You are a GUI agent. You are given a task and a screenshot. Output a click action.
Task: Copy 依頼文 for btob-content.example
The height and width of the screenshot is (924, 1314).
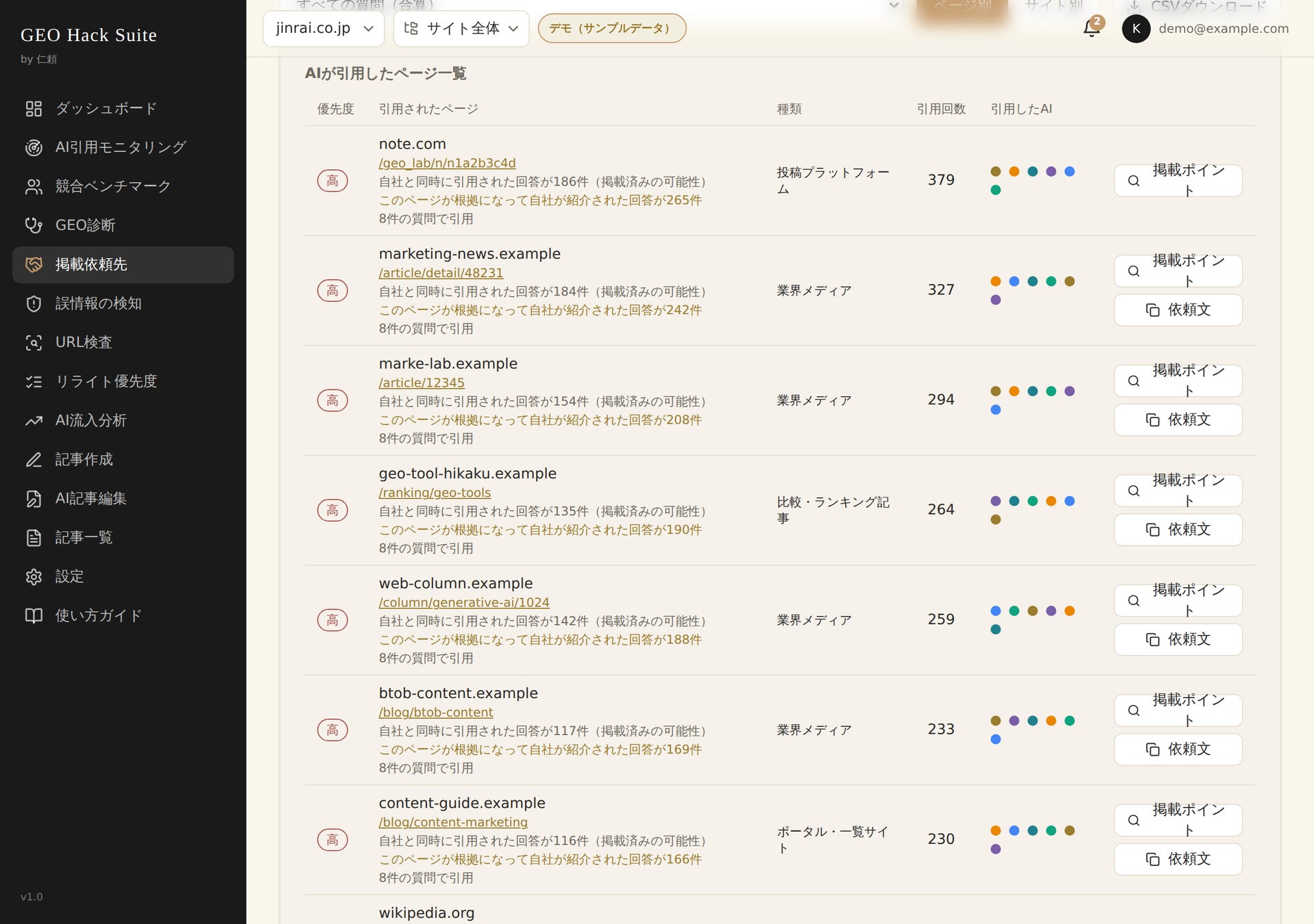tap(1178, 749)
